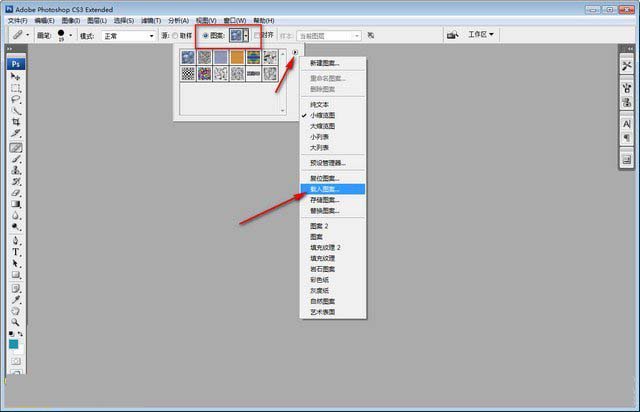
Task: Toggle Quick Mask mode button
Action: coord(16,361)
